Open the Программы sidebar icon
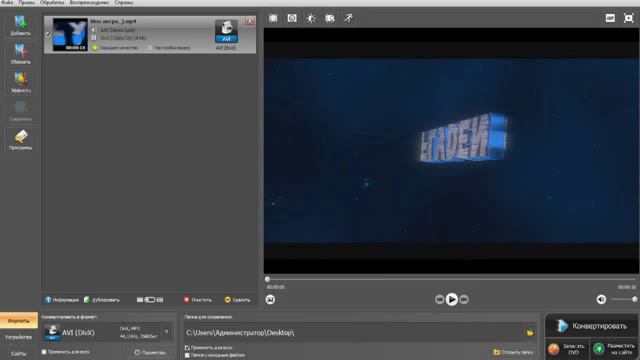Image resolution: width=640 pixels, height=360 pixels. pos(20,140)
